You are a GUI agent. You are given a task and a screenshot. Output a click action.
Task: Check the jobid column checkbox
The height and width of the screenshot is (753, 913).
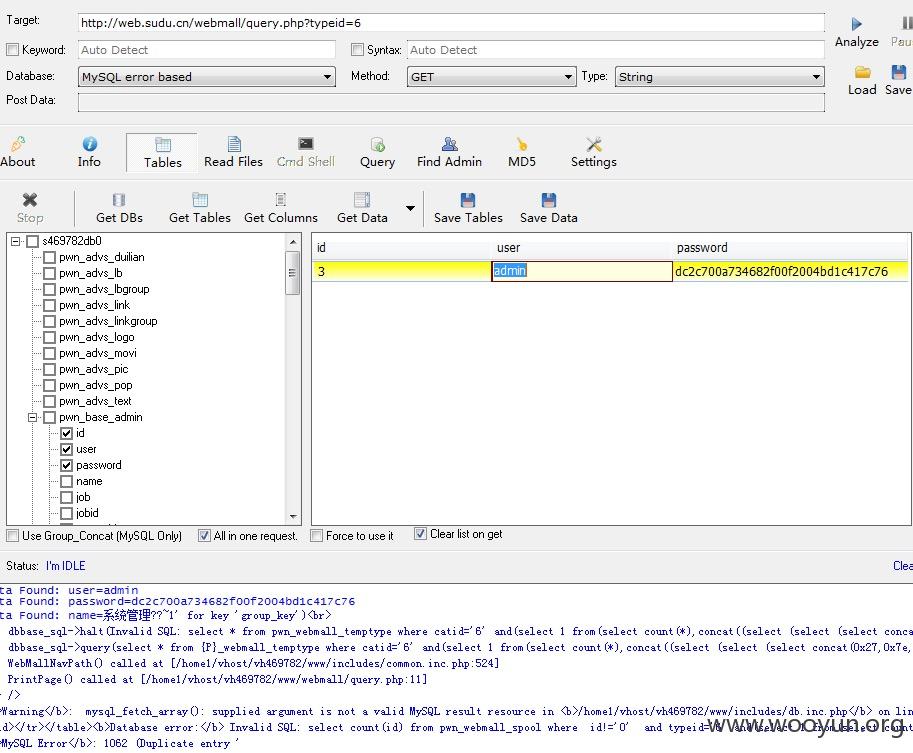[x=66, y=513]
